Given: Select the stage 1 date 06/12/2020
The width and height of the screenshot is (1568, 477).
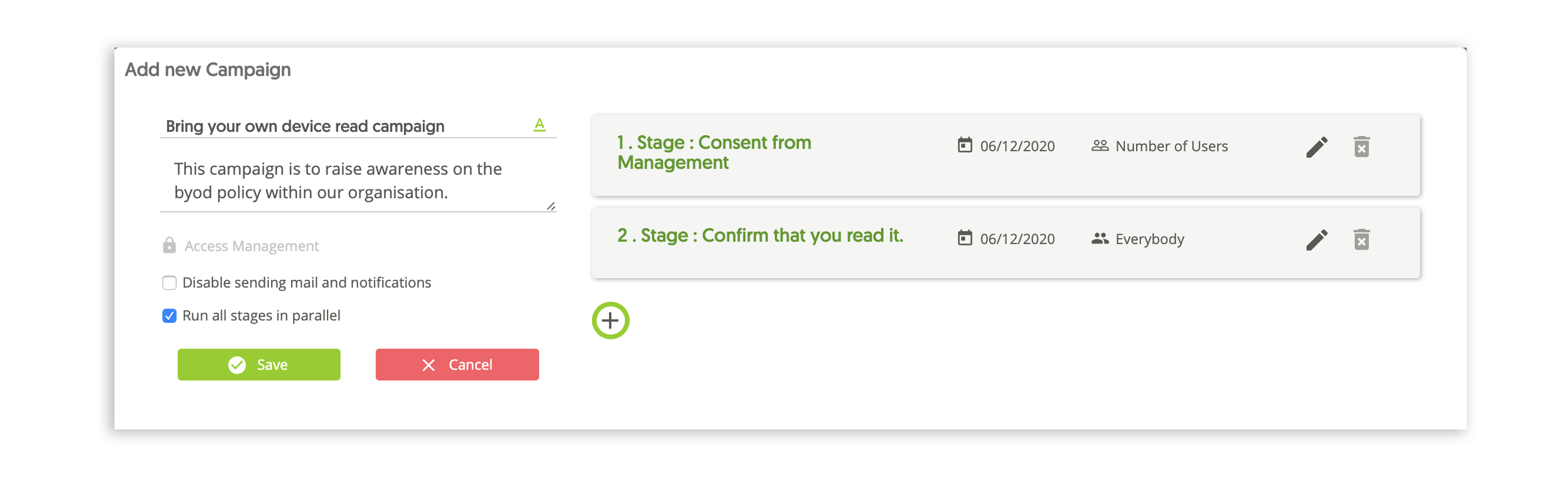Looking at the screenshot, I should pos(1017,146).
